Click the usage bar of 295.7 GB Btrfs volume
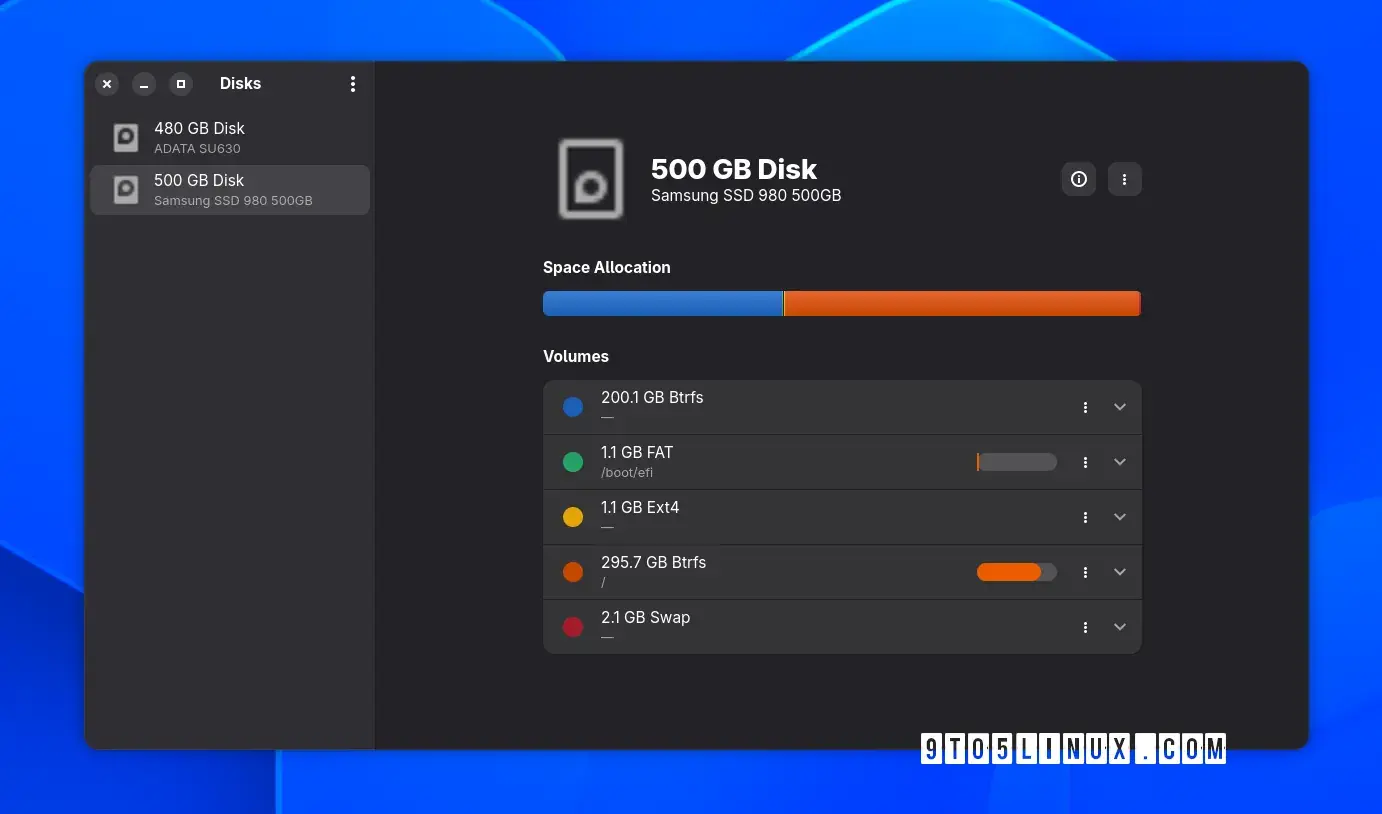 tap(1017, 572)
